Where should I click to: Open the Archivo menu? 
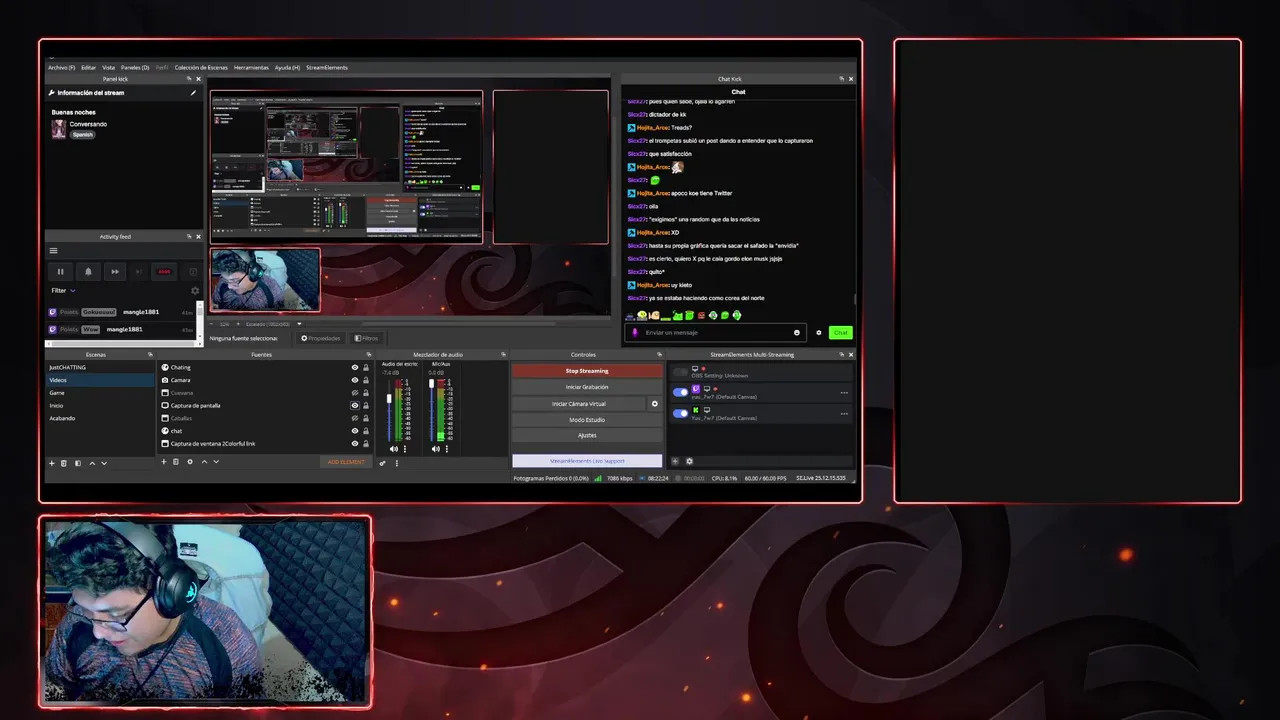pos(62,68)
